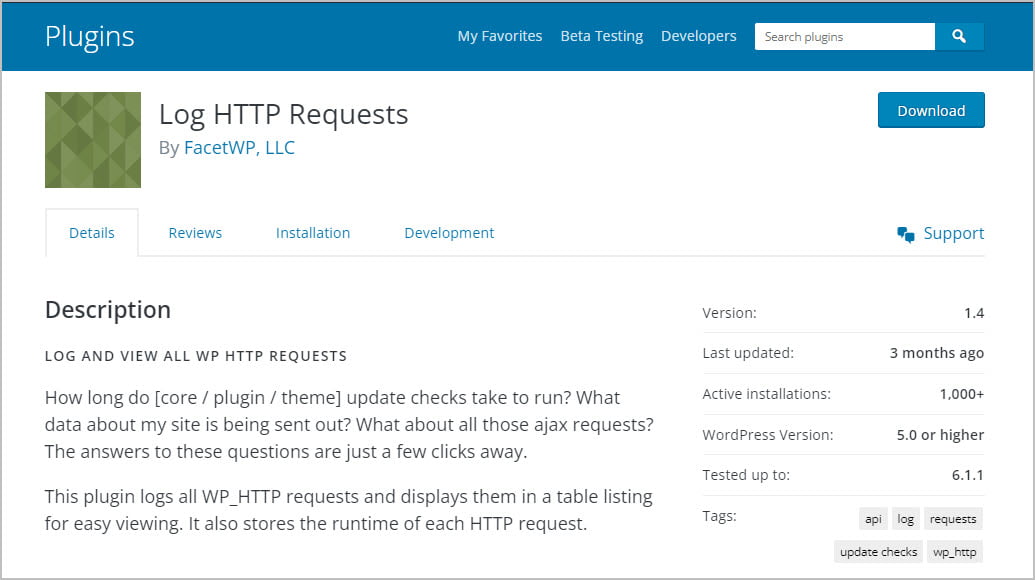Open the Development tab

[449, 232]
